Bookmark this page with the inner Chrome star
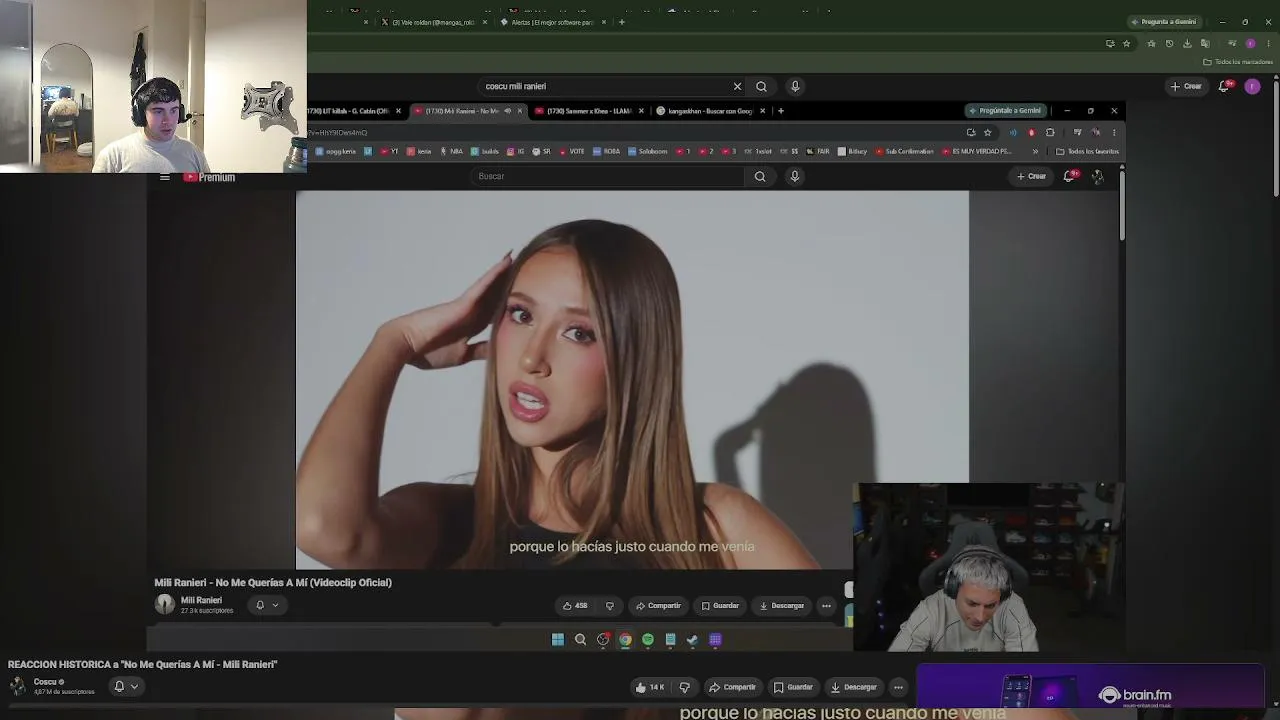 [x=987, y=132]
